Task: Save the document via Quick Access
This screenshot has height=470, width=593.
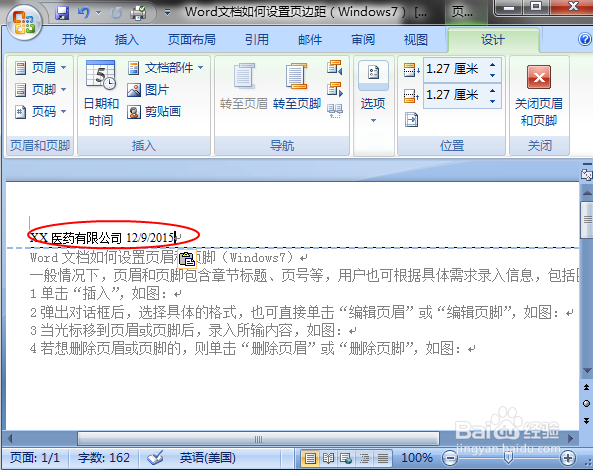Action: point(62,13)
